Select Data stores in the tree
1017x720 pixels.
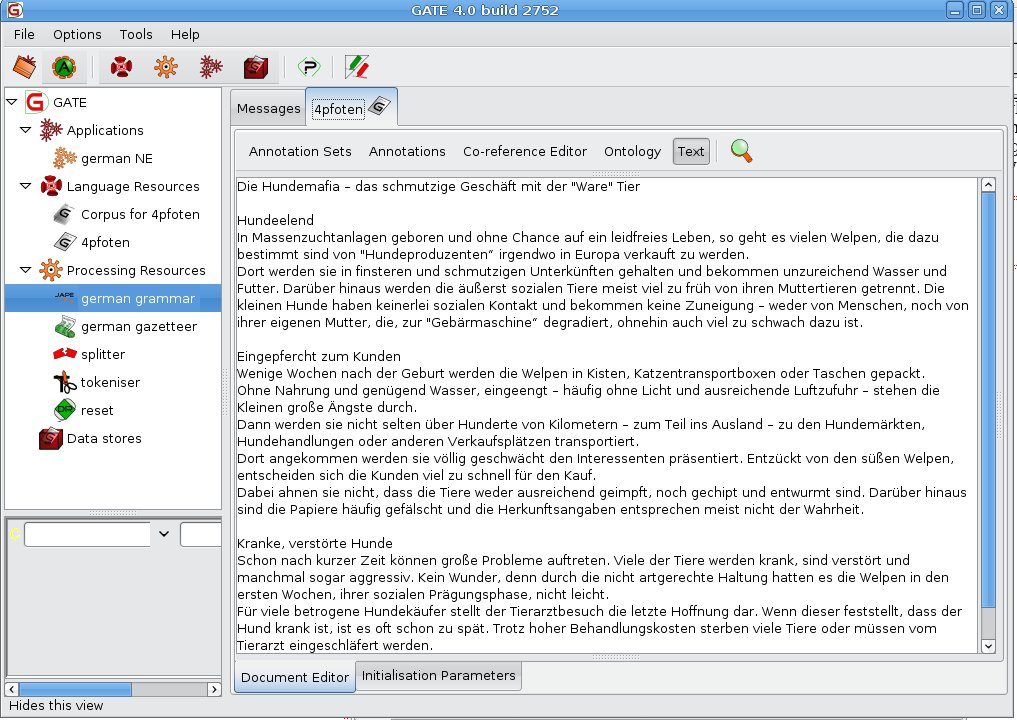[104, 438]
